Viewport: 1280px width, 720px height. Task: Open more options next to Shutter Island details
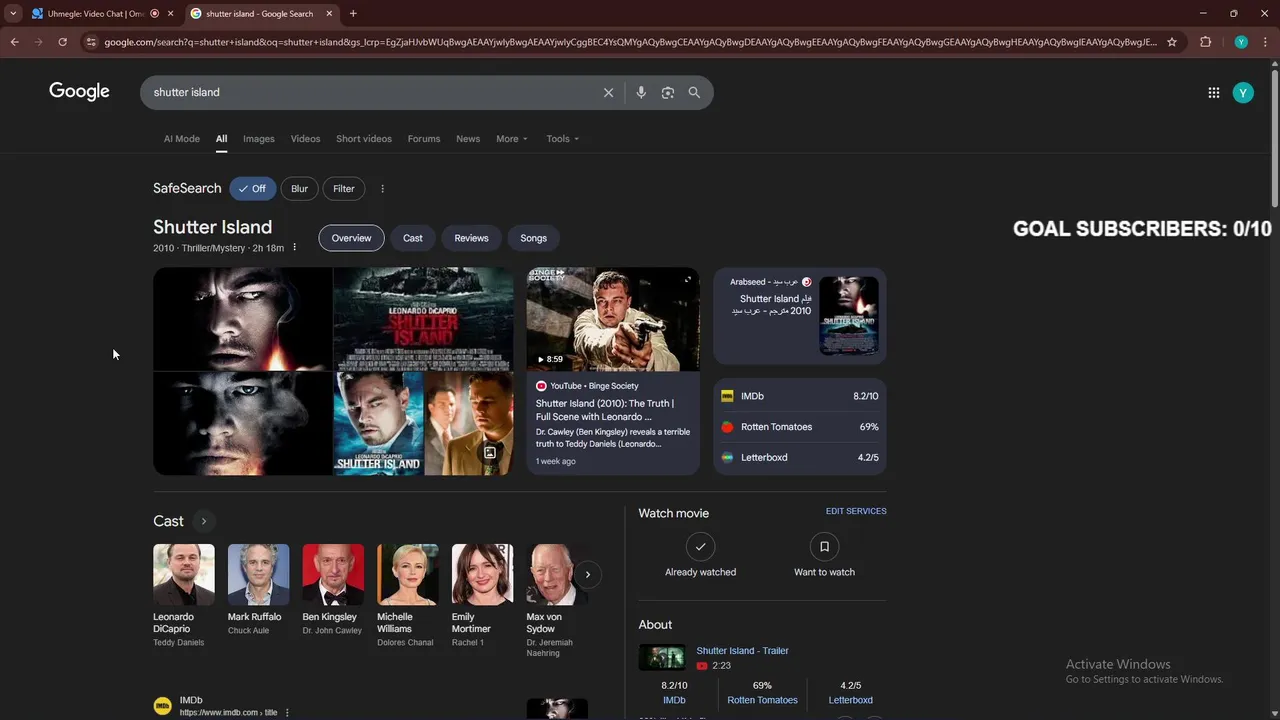pyautogui.click(x=294, y=247)
